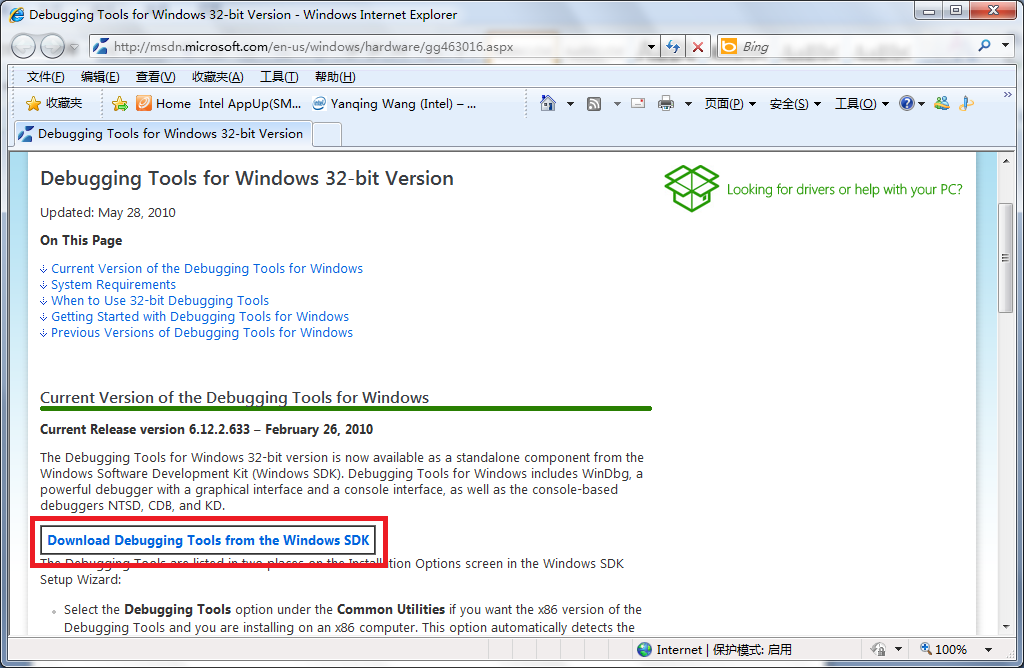Select the Debugging Tools for Windows tab
The width and height of the screenshot is (1024, 668).
pyautogui.click(x=162, y=133)
